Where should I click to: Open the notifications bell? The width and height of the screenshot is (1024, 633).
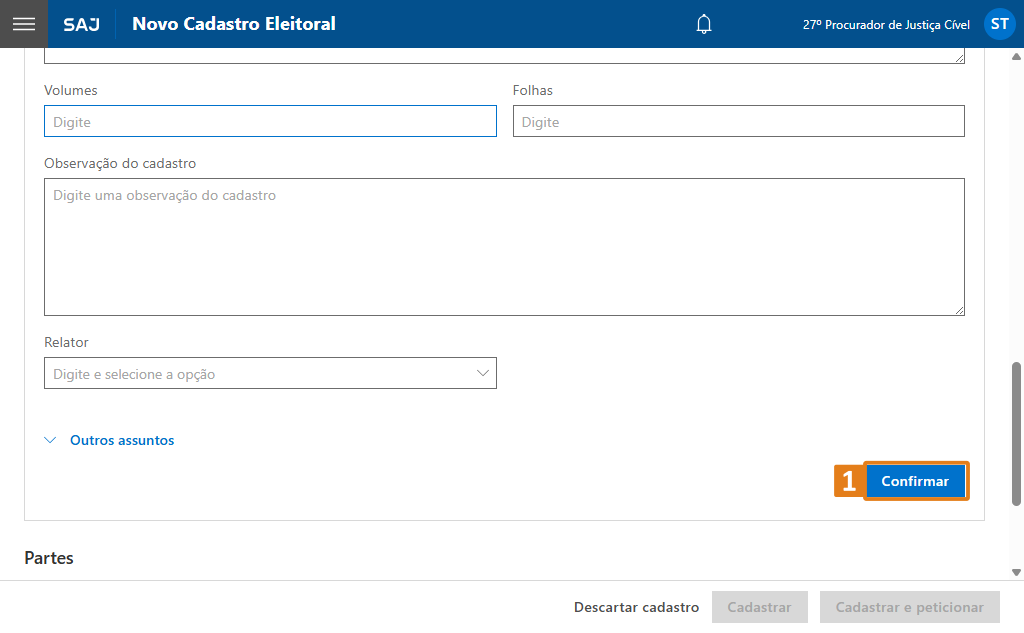click(704, 24)
